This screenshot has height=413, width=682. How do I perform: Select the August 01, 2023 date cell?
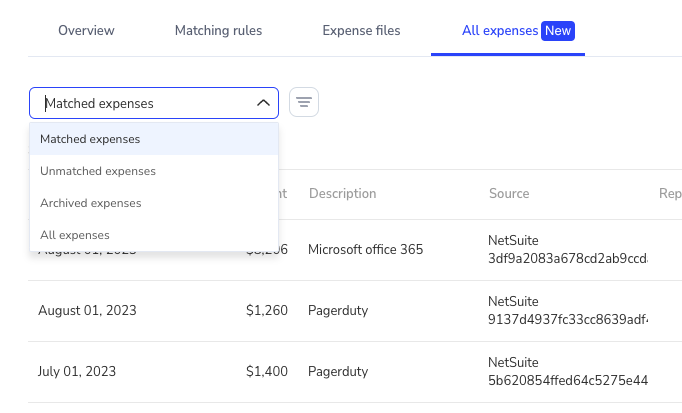[x=87, y=310]
